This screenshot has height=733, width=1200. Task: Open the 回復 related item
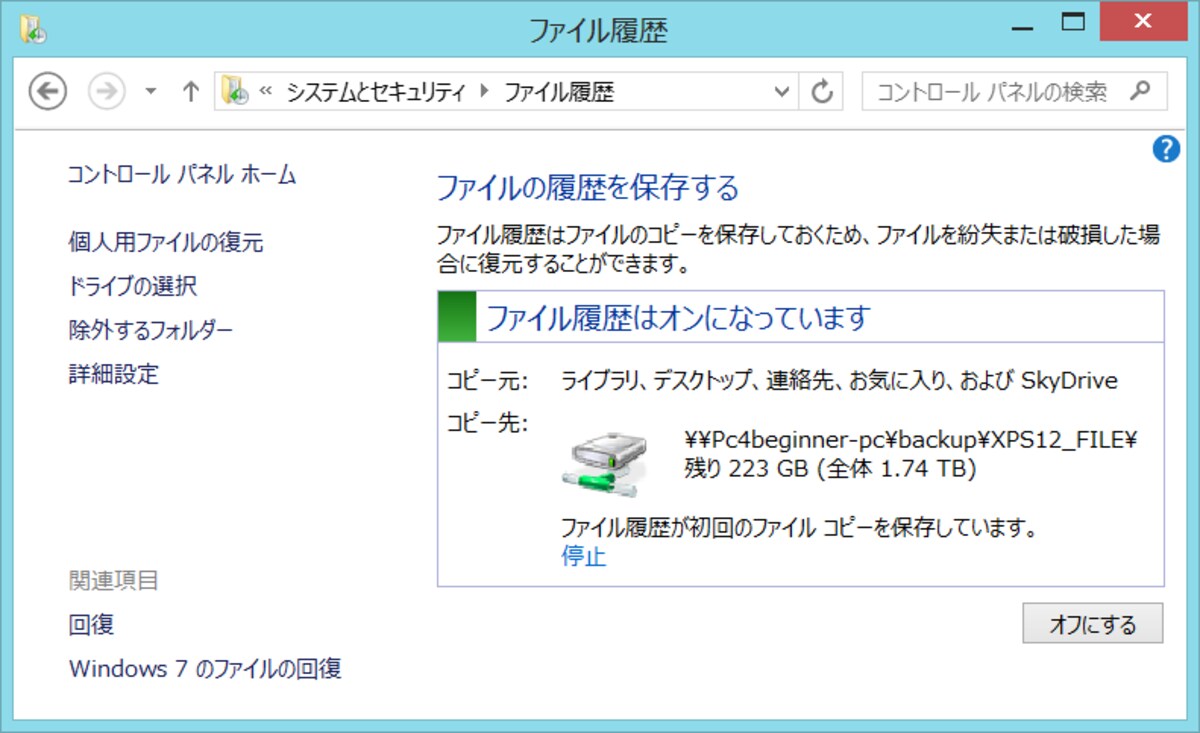pyautogui.click(x=91, y=625)
